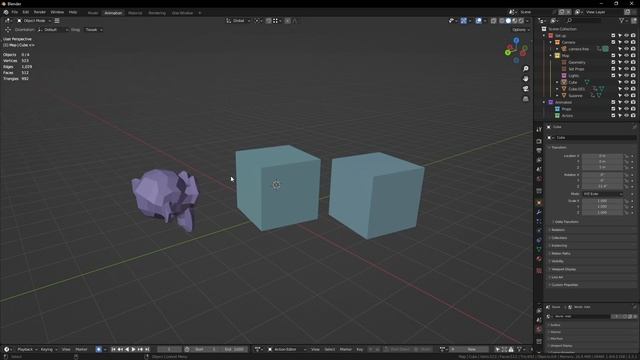Click New action button in Action Editor

[x=471, y=349]
